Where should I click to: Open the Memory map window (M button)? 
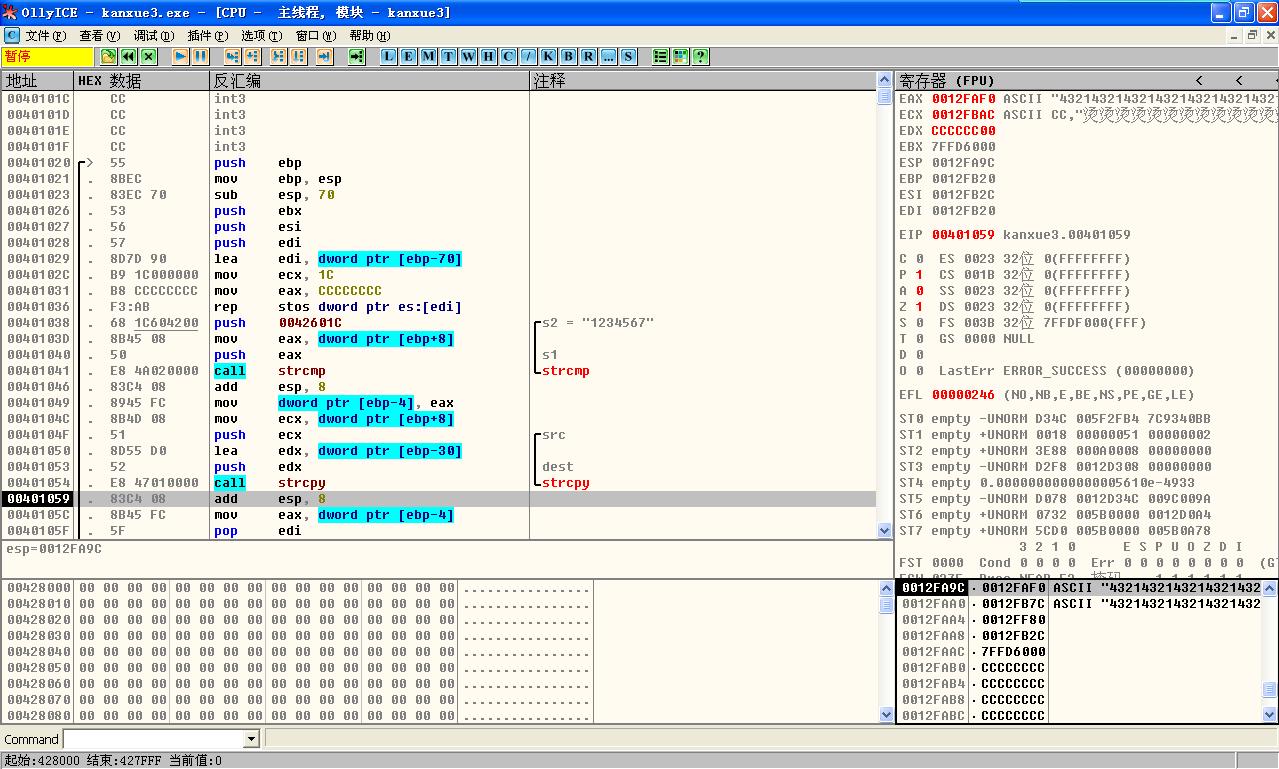click(428, 57)
